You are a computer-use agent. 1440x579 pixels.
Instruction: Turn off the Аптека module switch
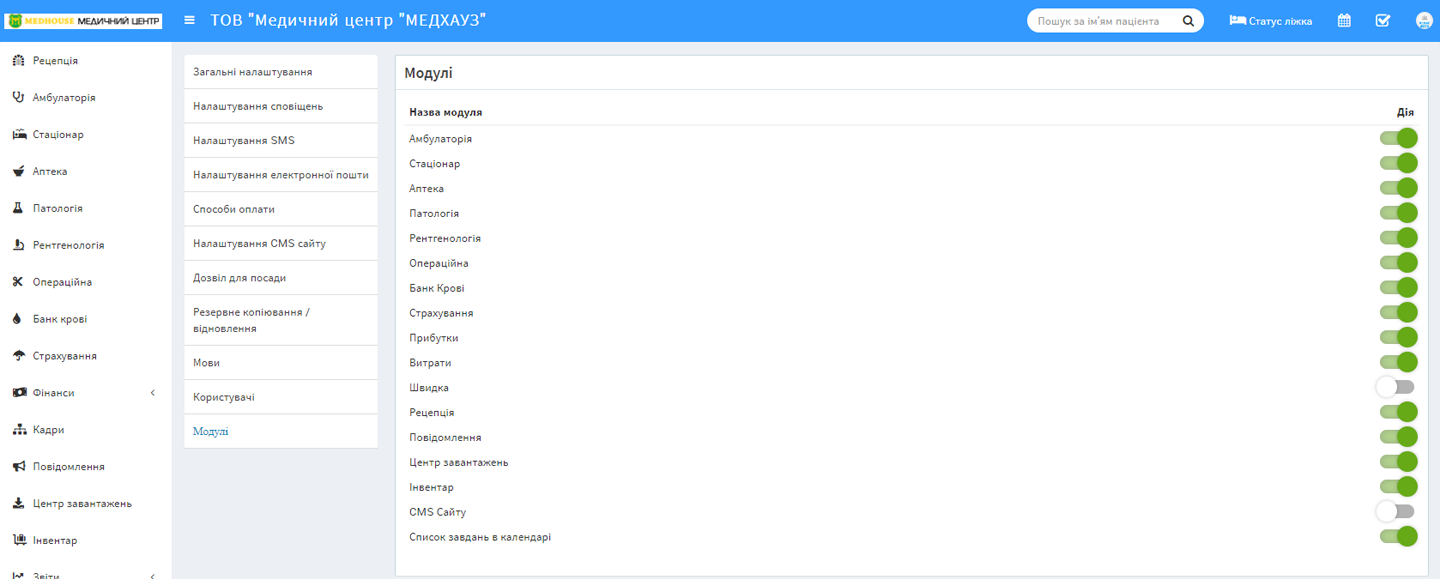point(1398,188)
